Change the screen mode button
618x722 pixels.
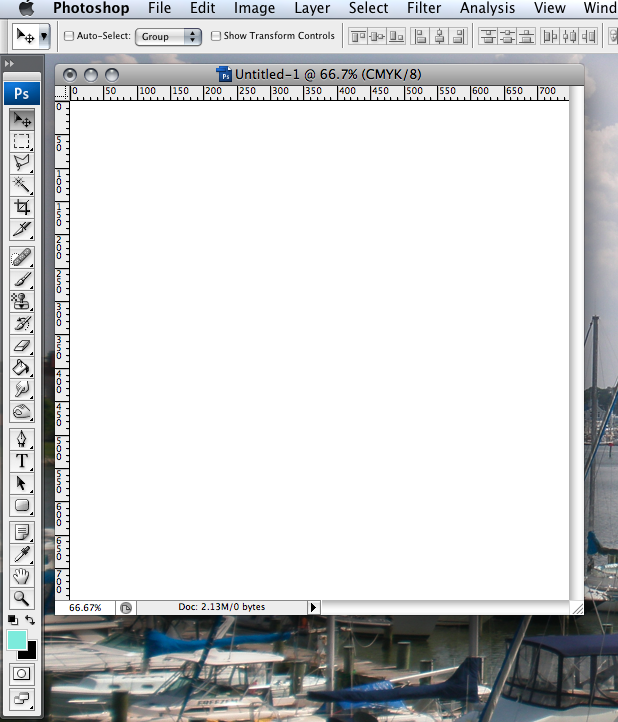click(x=22, y=699)
